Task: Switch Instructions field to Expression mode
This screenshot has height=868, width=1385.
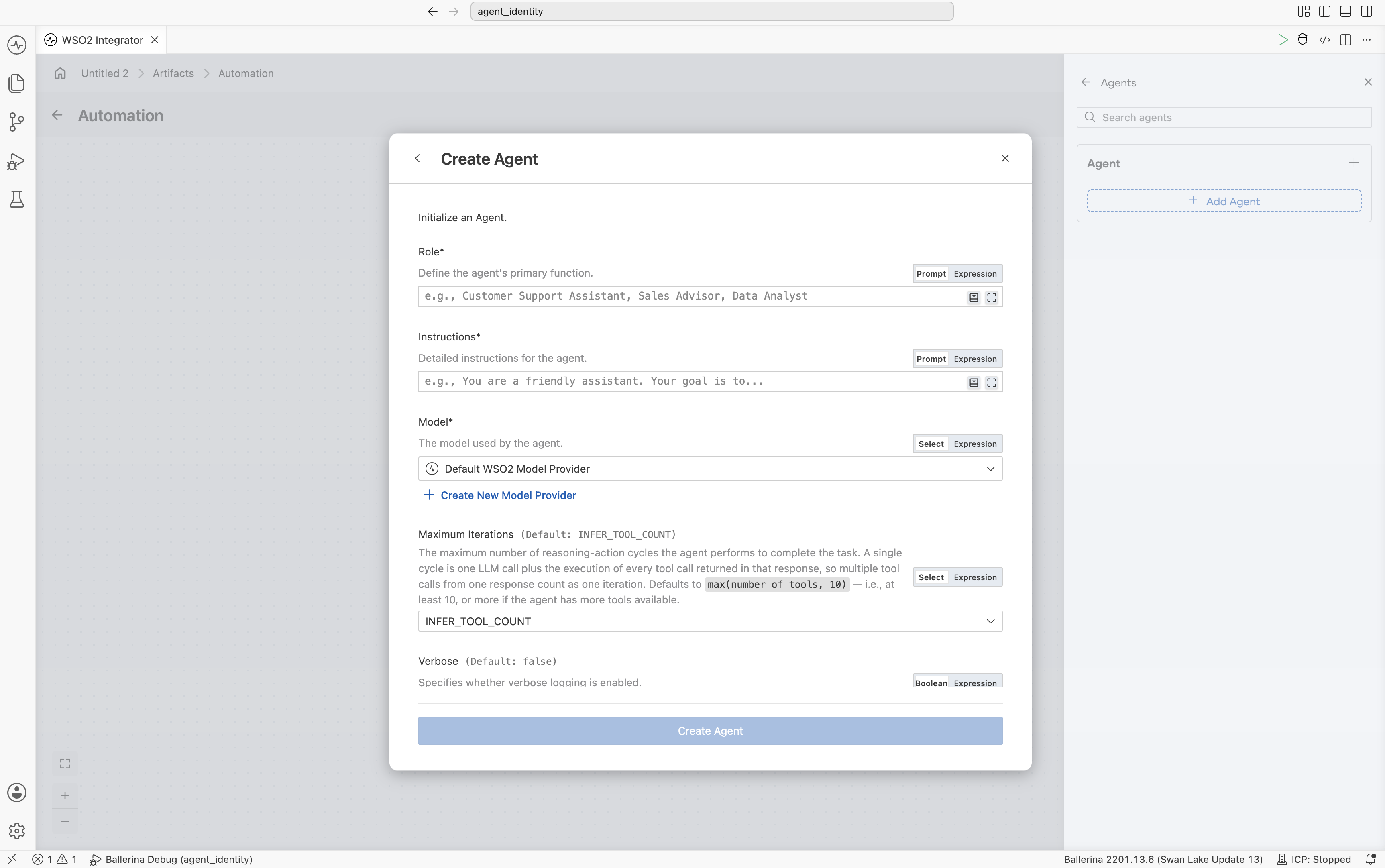Action: 975,359
